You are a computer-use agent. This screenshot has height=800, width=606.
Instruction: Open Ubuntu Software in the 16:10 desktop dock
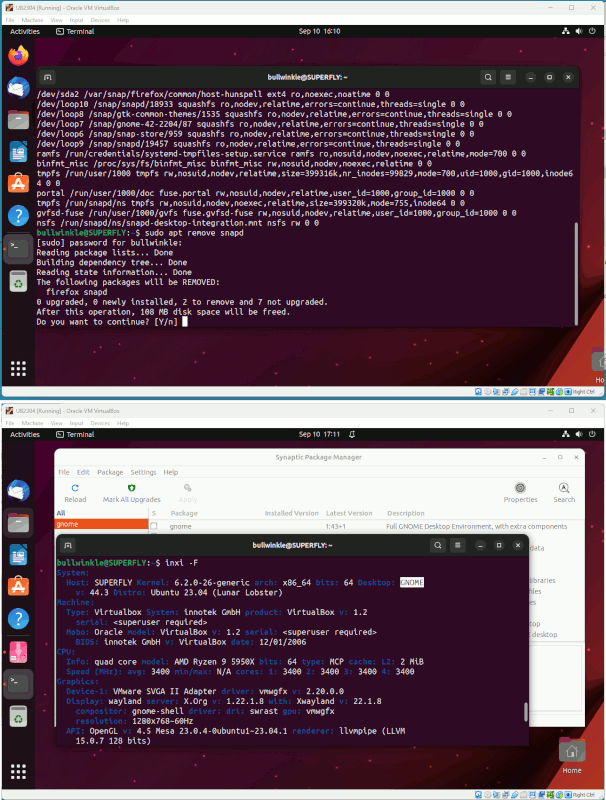[x=18, y=183]
